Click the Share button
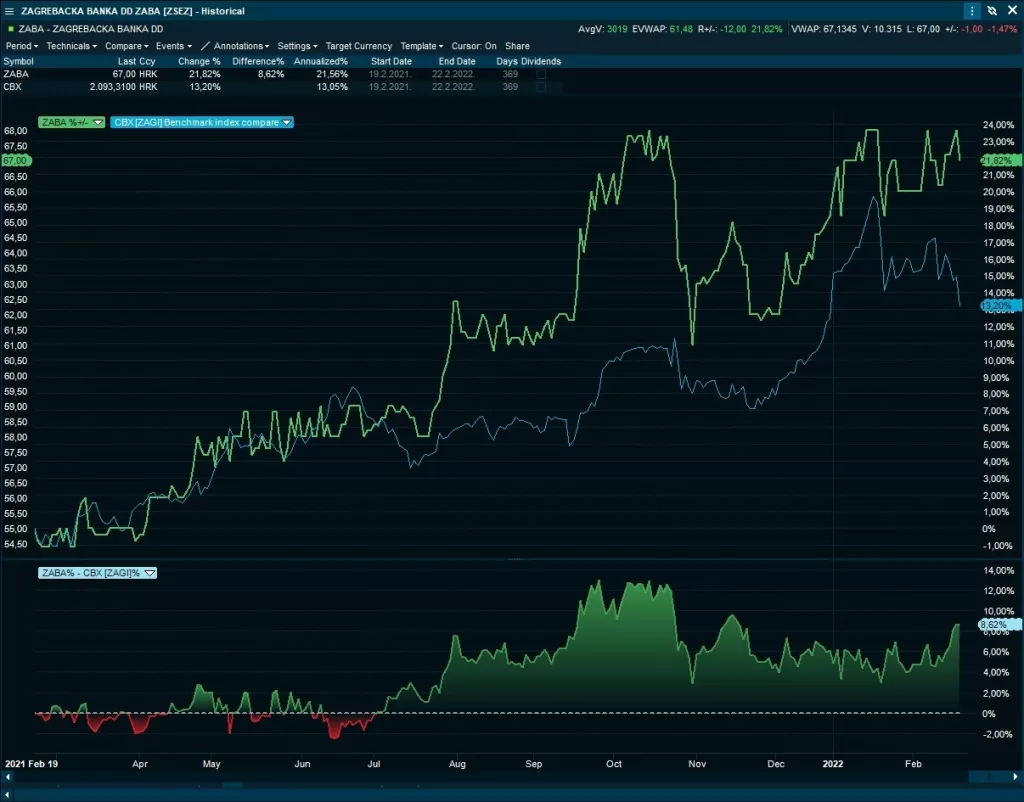The width and height of the screenshot is (1024, 802). (517, 46)
